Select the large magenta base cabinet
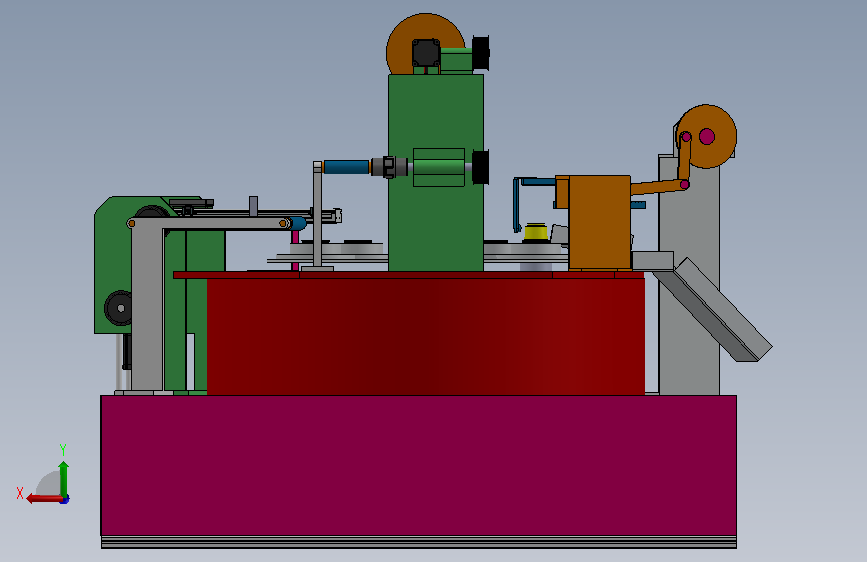Screen dimensions: 867x562 [x=418, y=466]
